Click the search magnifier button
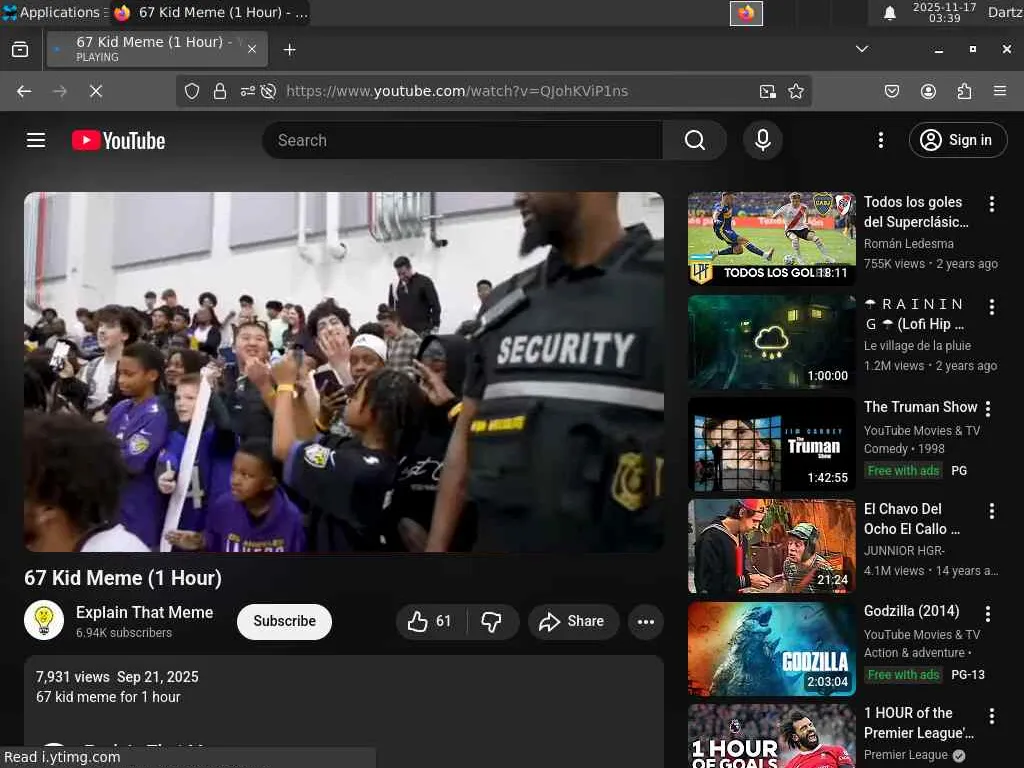Viewport: 1024px width, 768px height. [x=695, y=140]
